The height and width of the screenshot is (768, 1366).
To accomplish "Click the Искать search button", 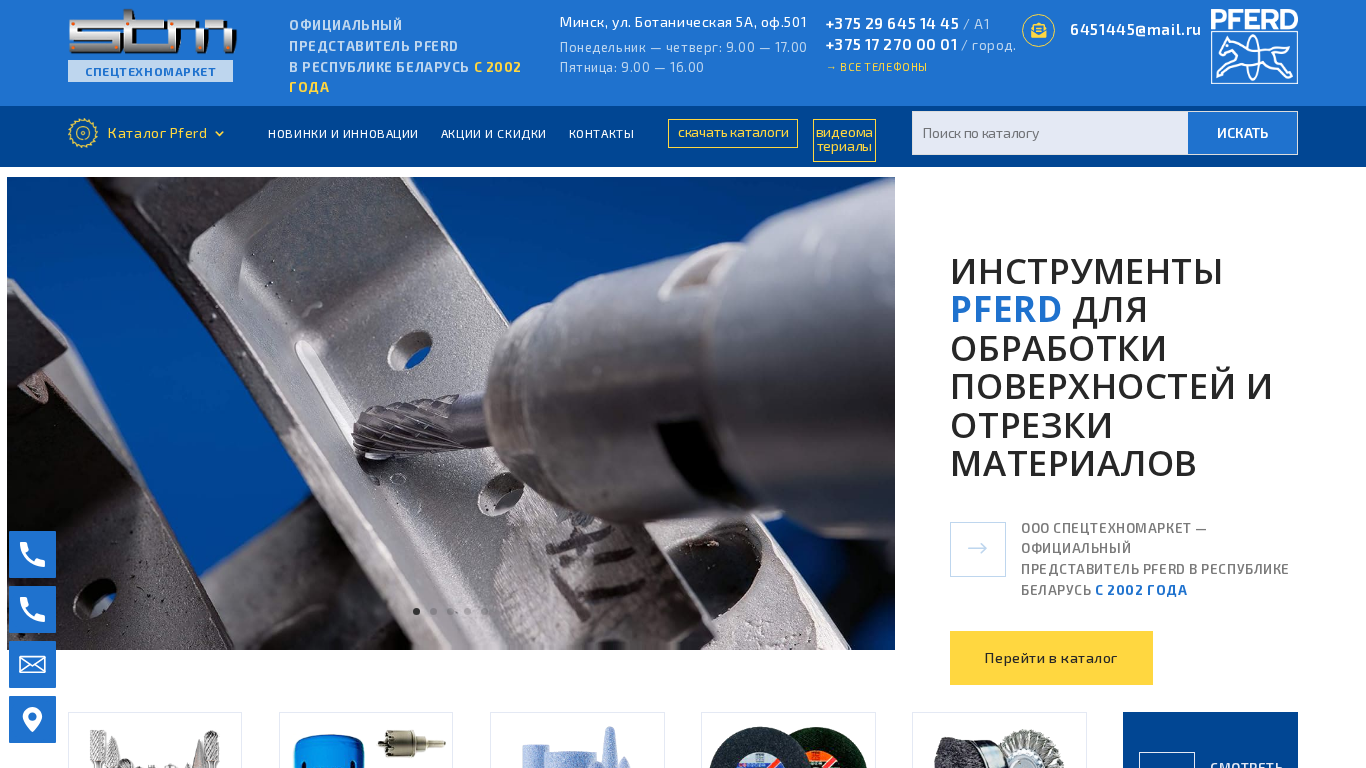I will [x=1243, y=133].
